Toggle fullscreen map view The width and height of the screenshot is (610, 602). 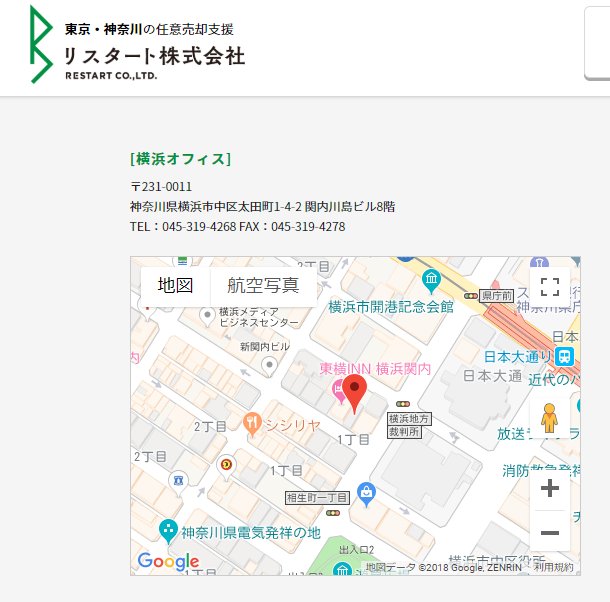coord(550,287)
